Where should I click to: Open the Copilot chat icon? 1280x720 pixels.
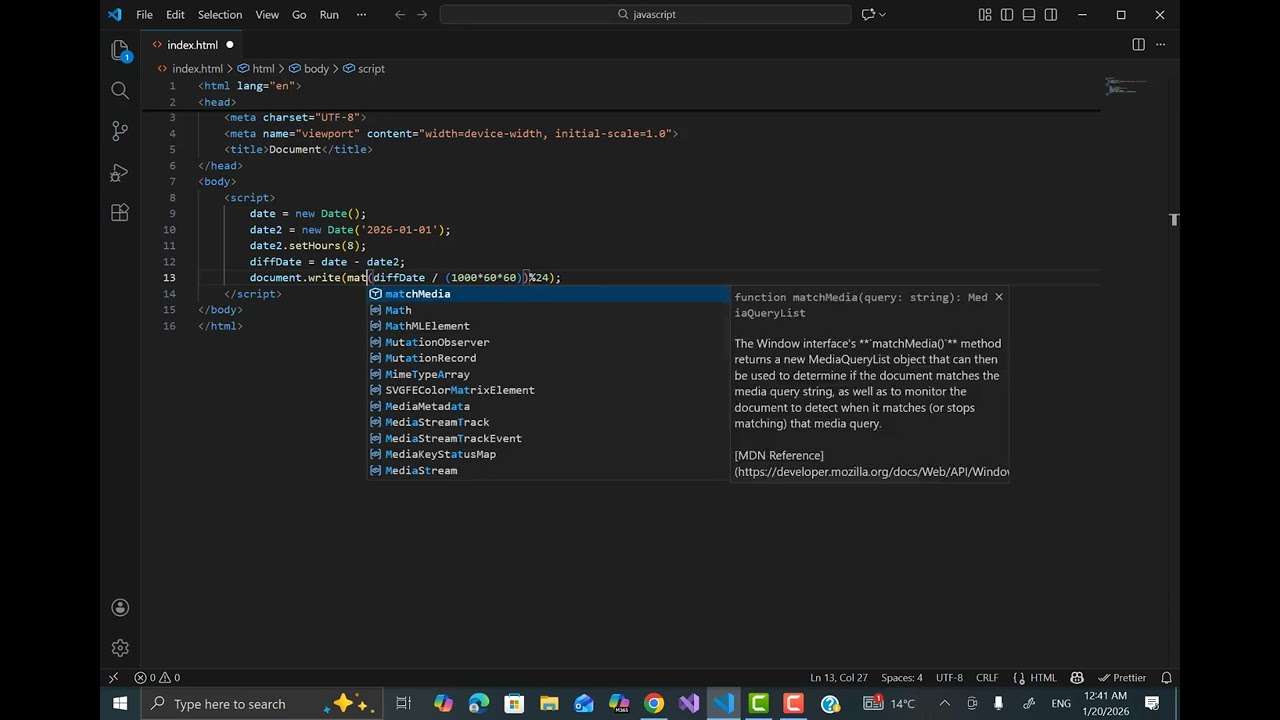[868, 14]
